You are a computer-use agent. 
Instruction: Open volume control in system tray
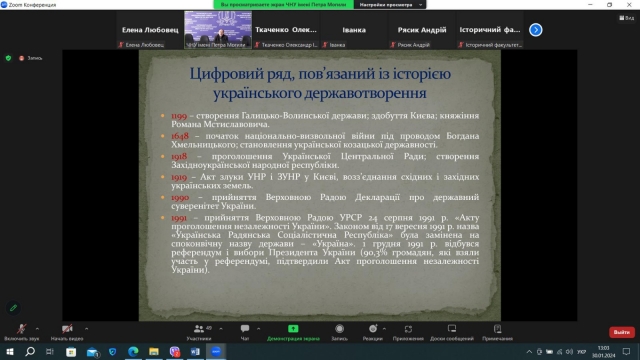[x=569, y=351]
